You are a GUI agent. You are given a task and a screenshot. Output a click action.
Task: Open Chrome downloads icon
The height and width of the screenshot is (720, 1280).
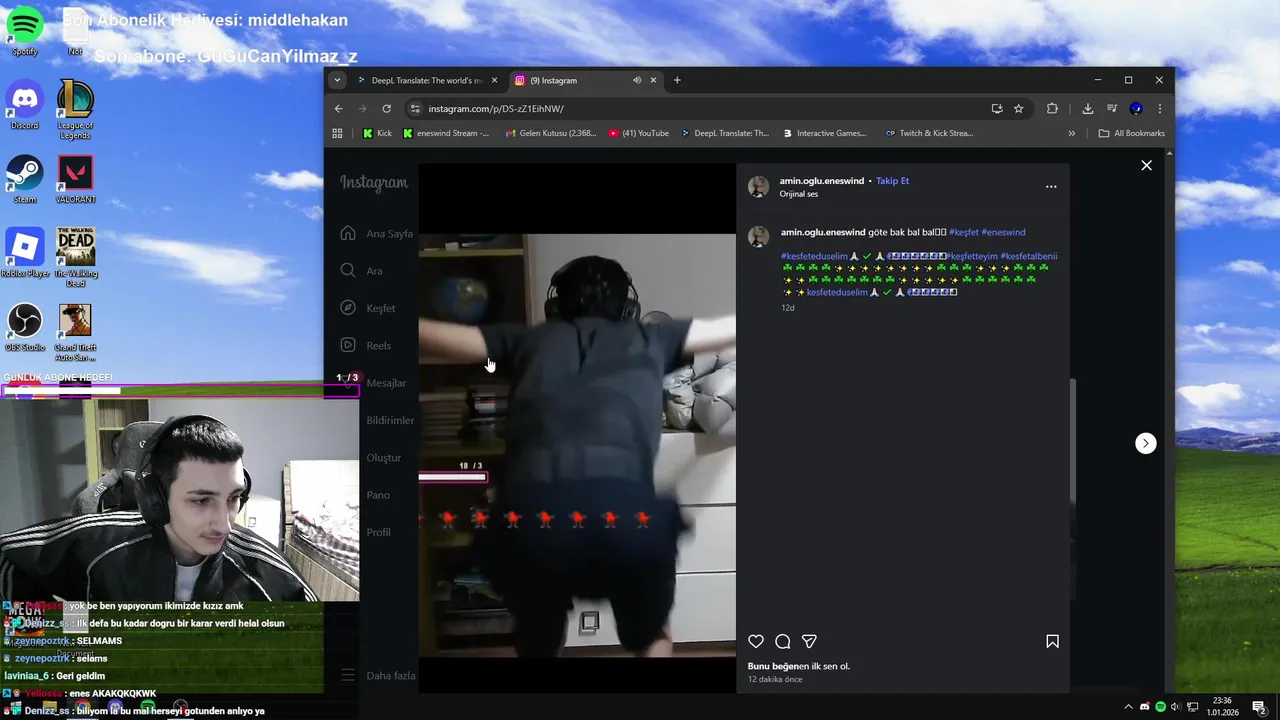(x=1087, y=108)
